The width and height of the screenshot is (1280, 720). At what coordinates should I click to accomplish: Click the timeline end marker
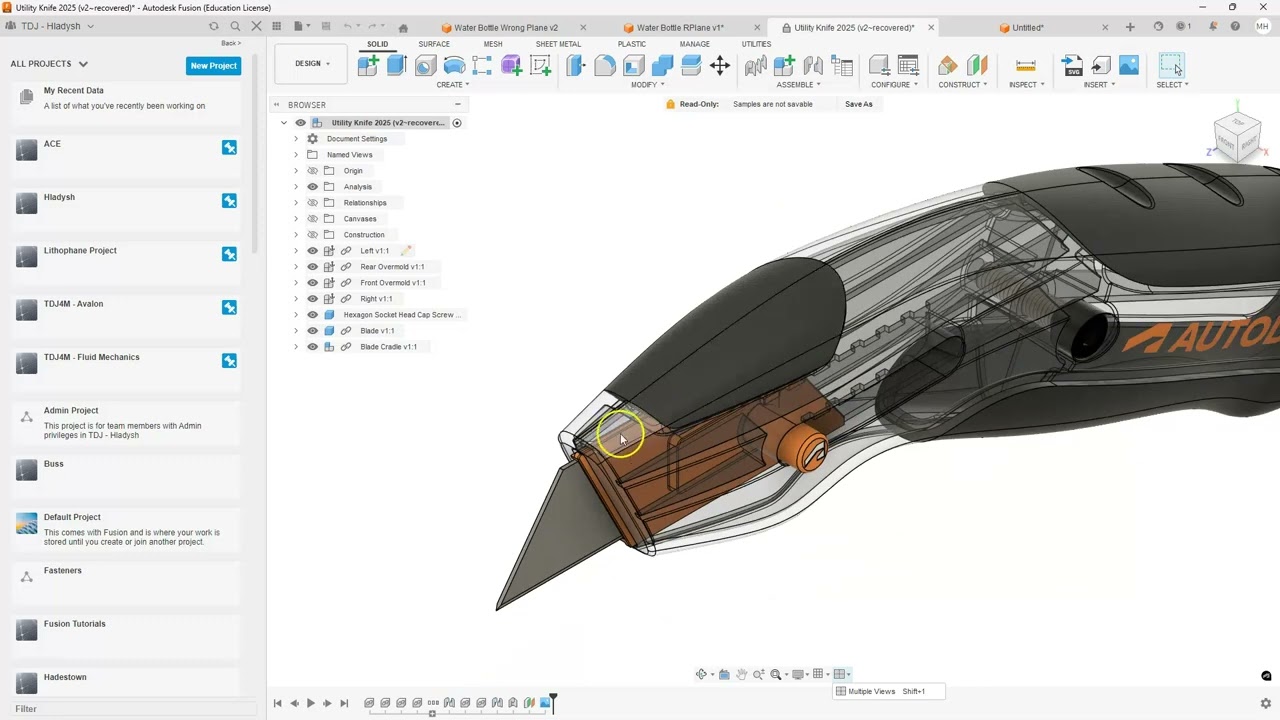coord(552,704)
